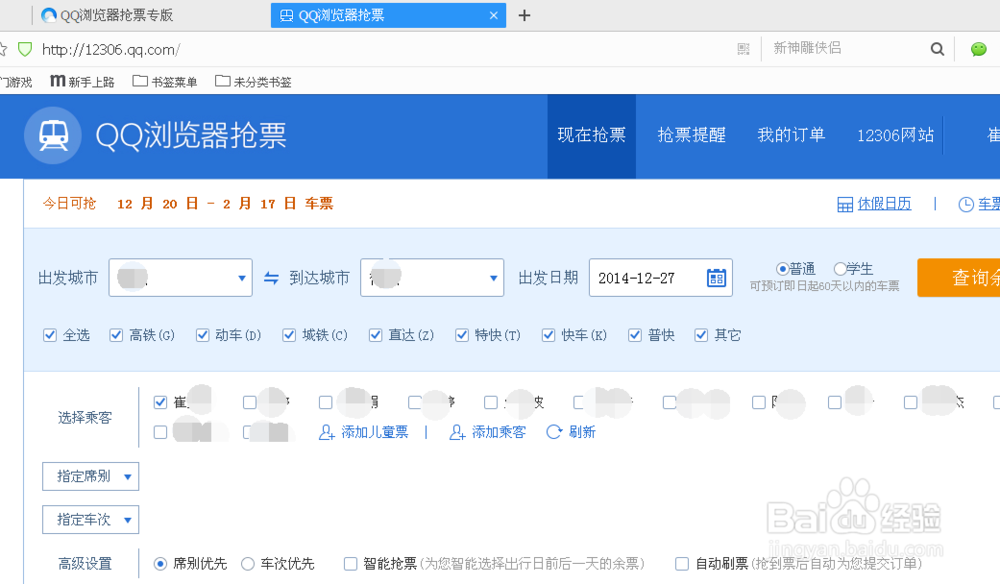
Task: Open new tab with plus button
Action: [x=524, y=15]
